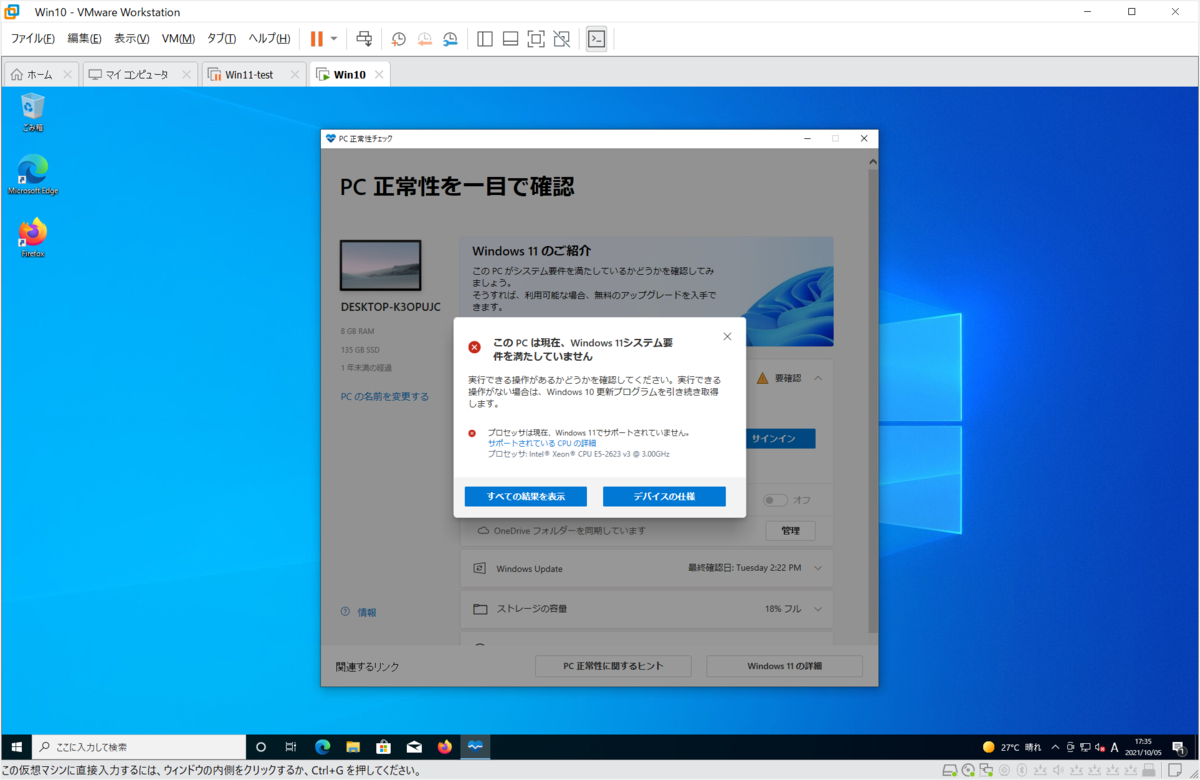Open File Explorer from the taskbar
1200x780 pixels.
[353, 747]
